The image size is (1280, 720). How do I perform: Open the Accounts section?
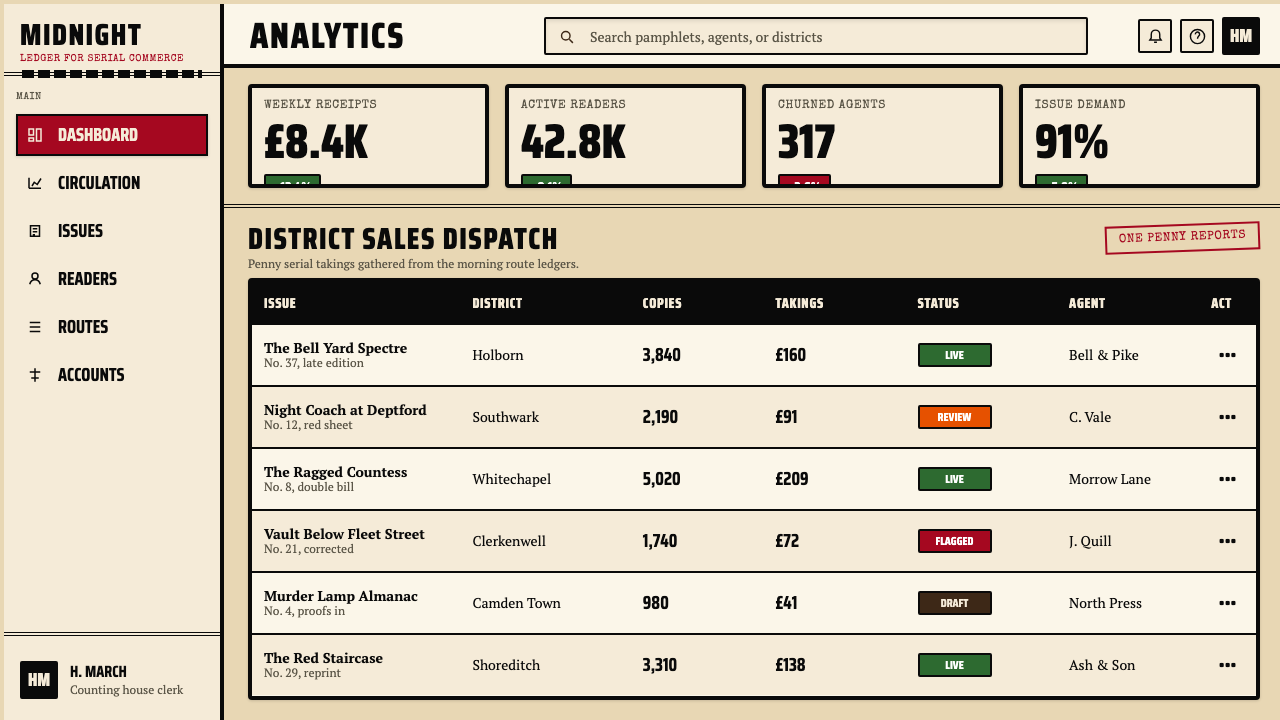pyautogui.click(x=112, y=375)
